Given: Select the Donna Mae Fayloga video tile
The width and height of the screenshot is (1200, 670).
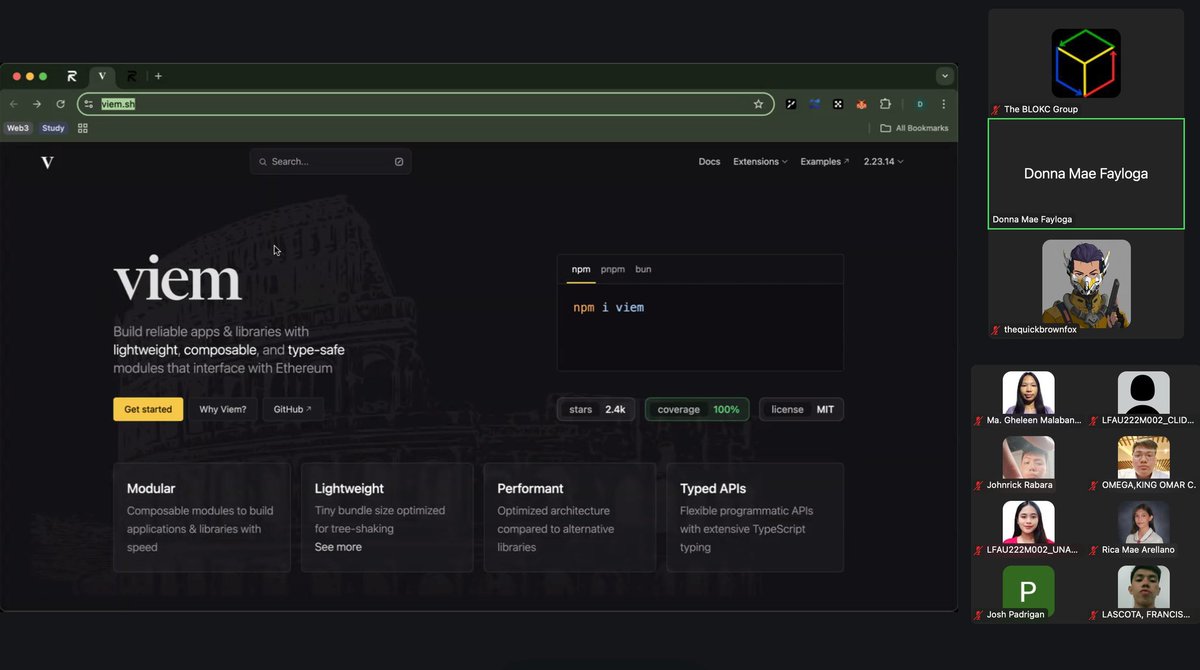Looking at the screenshot, I should (x=1086, y=174).
